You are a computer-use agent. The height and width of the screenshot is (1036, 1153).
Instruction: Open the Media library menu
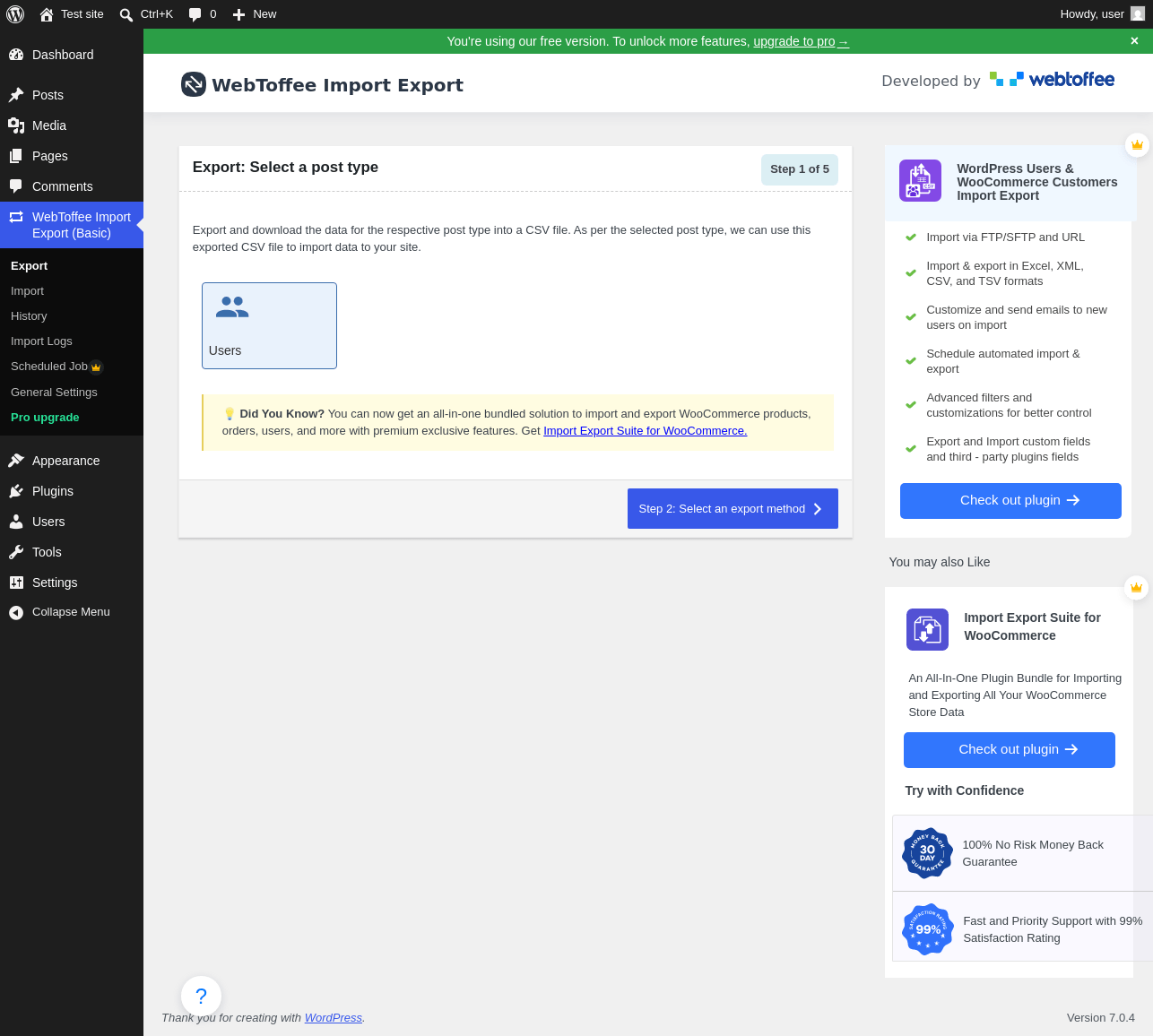pos(72,125)
